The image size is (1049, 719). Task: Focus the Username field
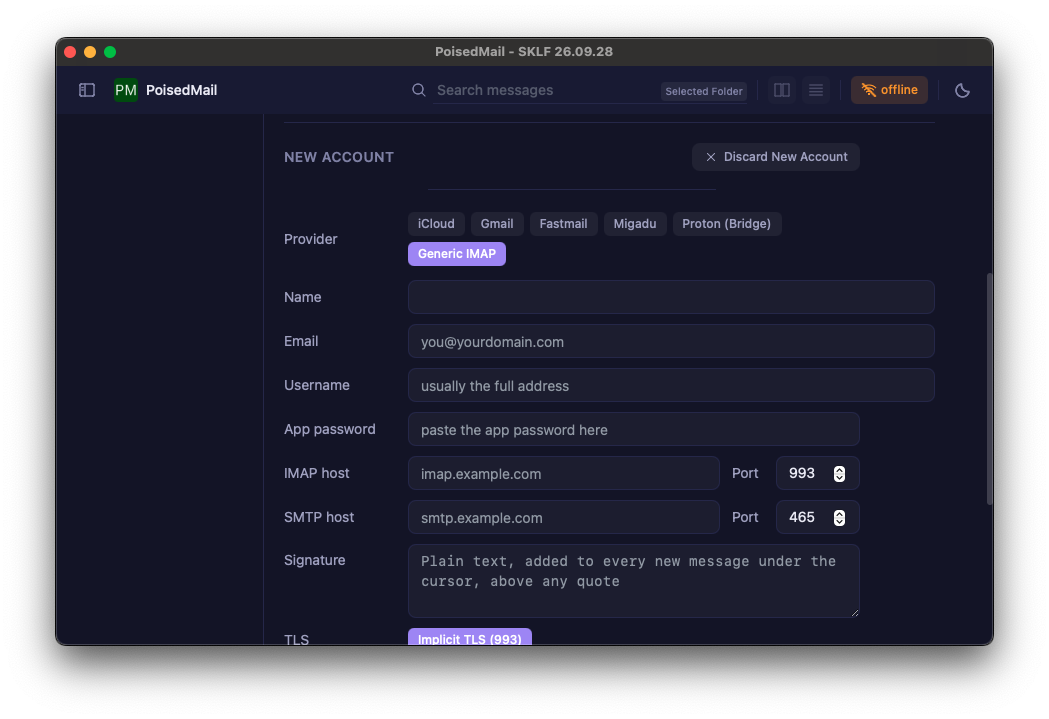671,385
